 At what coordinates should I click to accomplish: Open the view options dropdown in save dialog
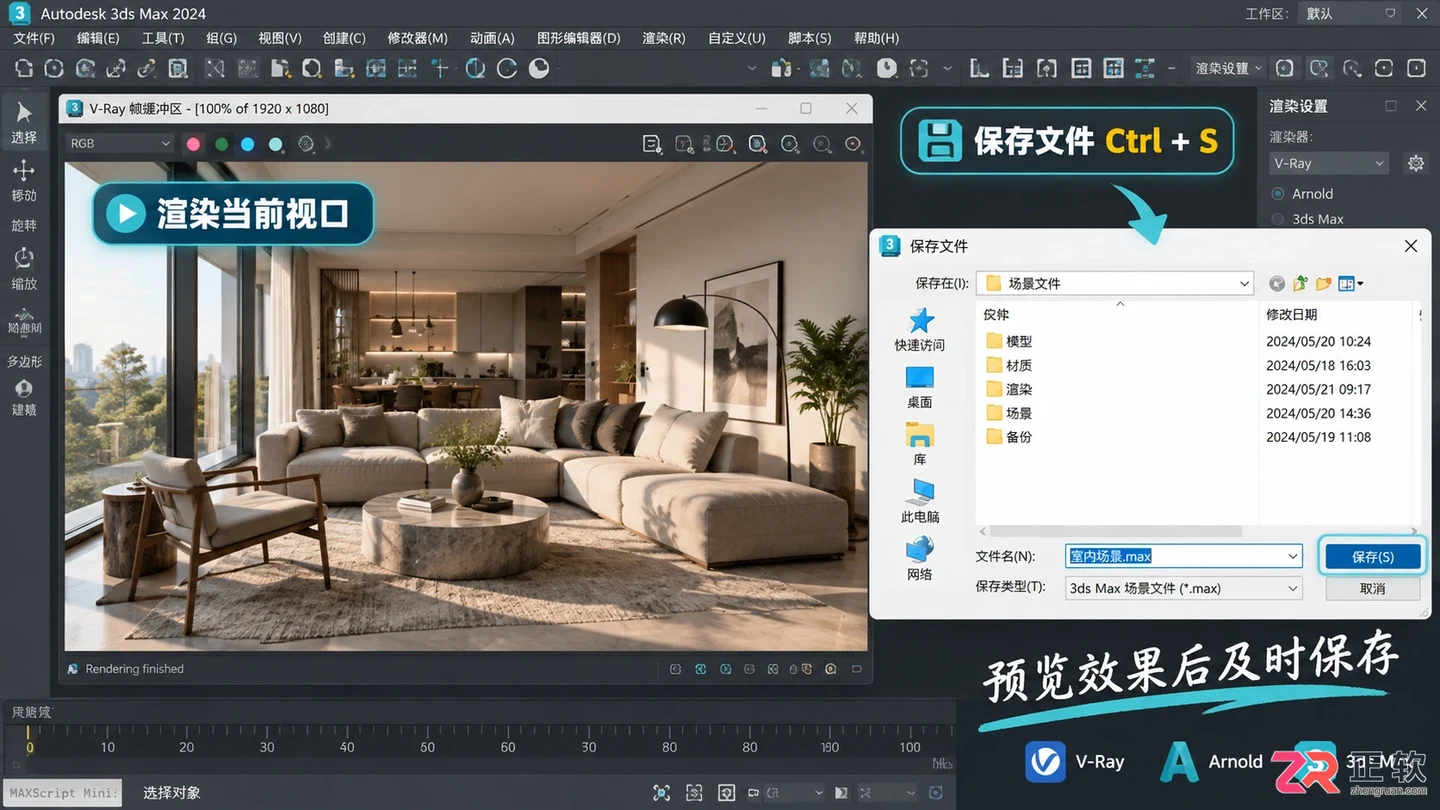1351,284
